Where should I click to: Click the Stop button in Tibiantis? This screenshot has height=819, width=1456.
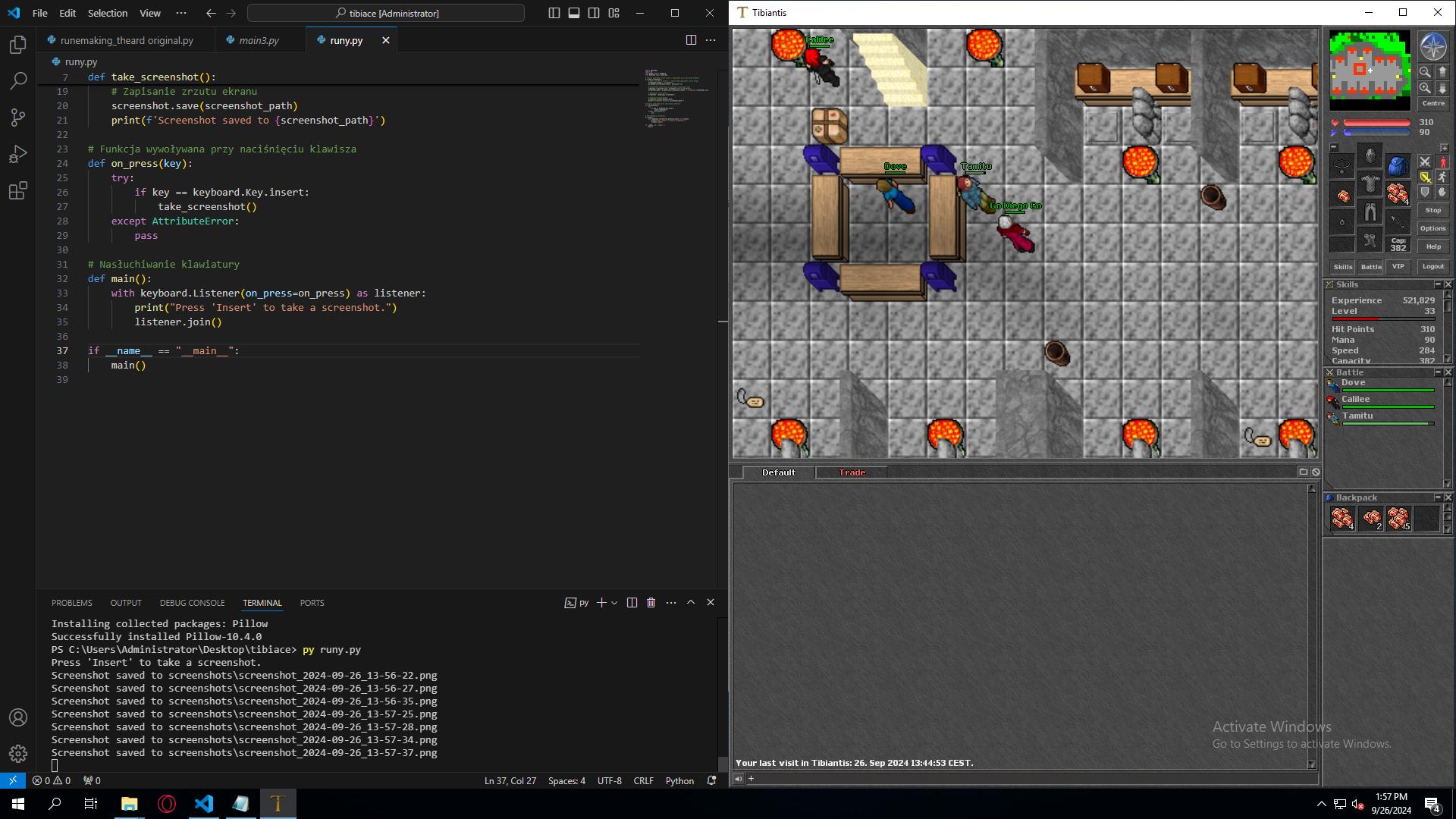point(1433,210)
